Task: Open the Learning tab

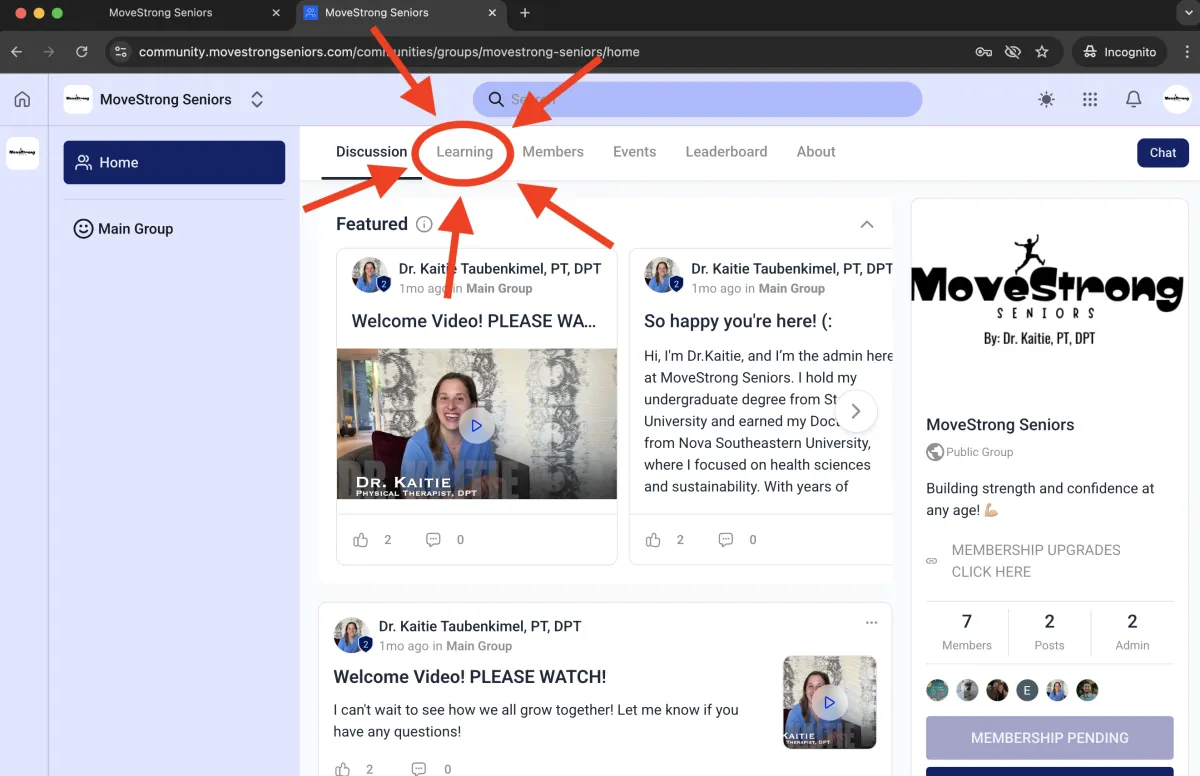Action: point(465,152)
